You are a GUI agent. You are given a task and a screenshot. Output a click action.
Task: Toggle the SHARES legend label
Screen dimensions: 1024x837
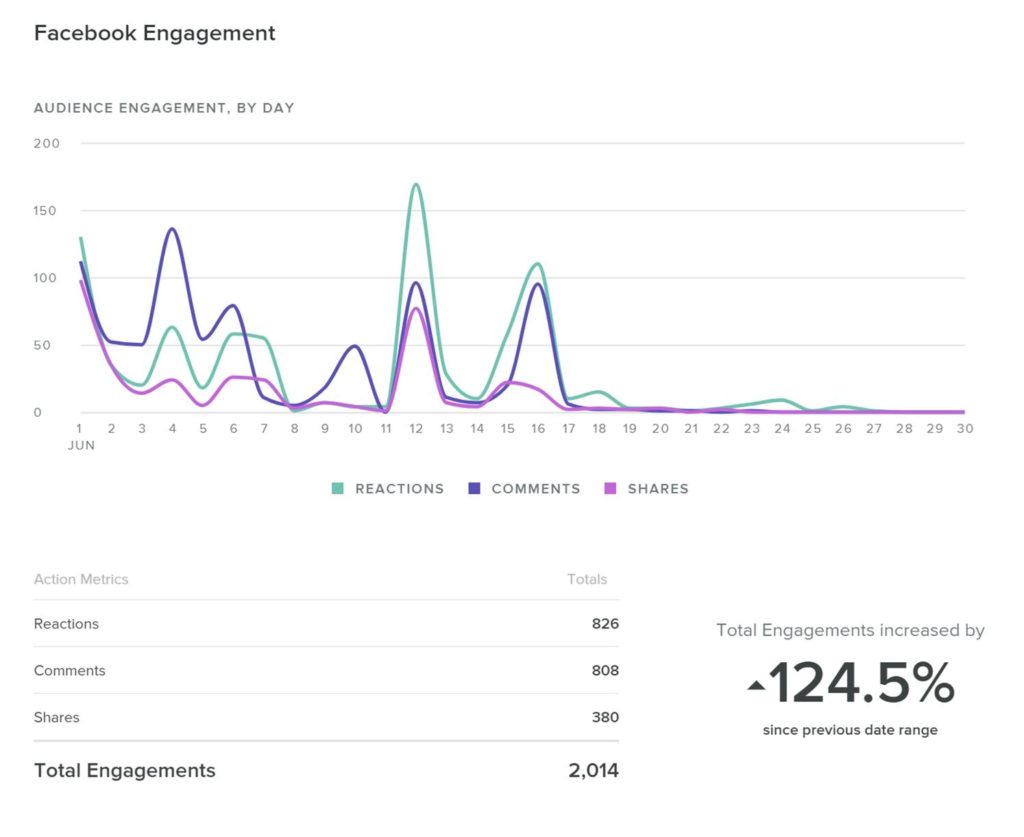click(x=658, y=489)
